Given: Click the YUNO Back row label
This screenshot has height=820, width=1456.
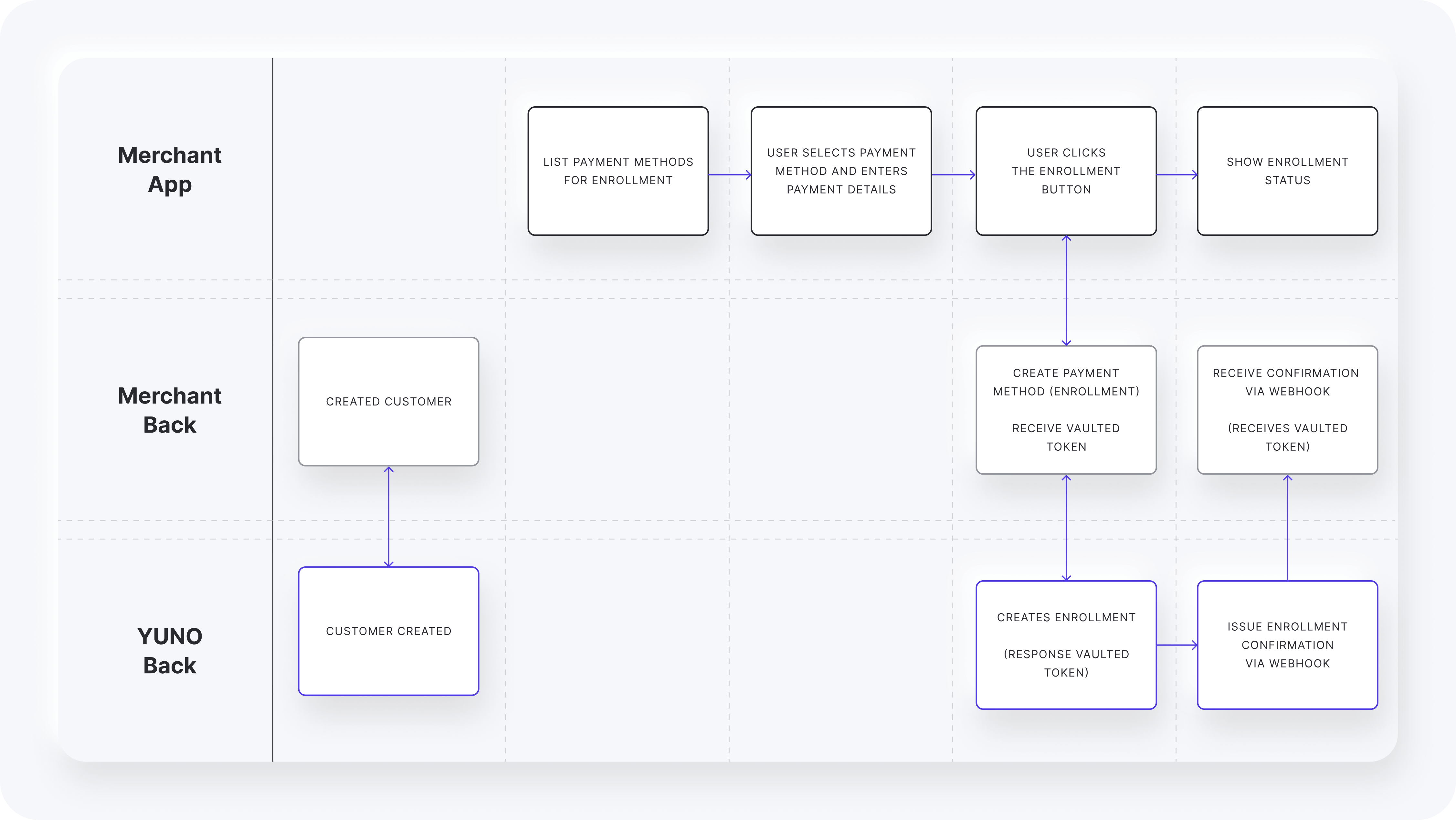Looking at the screenshot, I should click(x=170, y=650).
